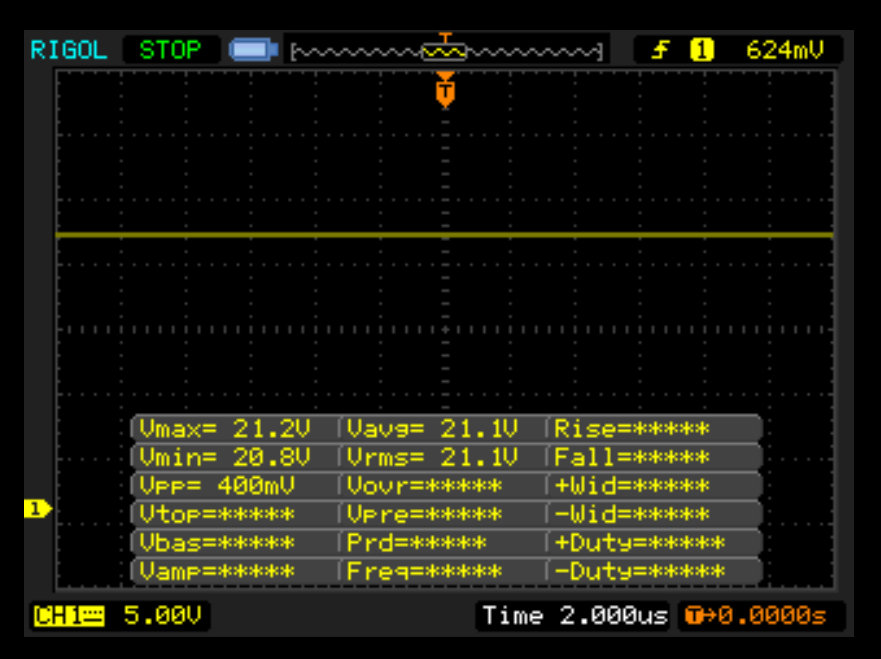Click the CH1 coupling indicator badge
881x659 pixels.
coord(69,616)
